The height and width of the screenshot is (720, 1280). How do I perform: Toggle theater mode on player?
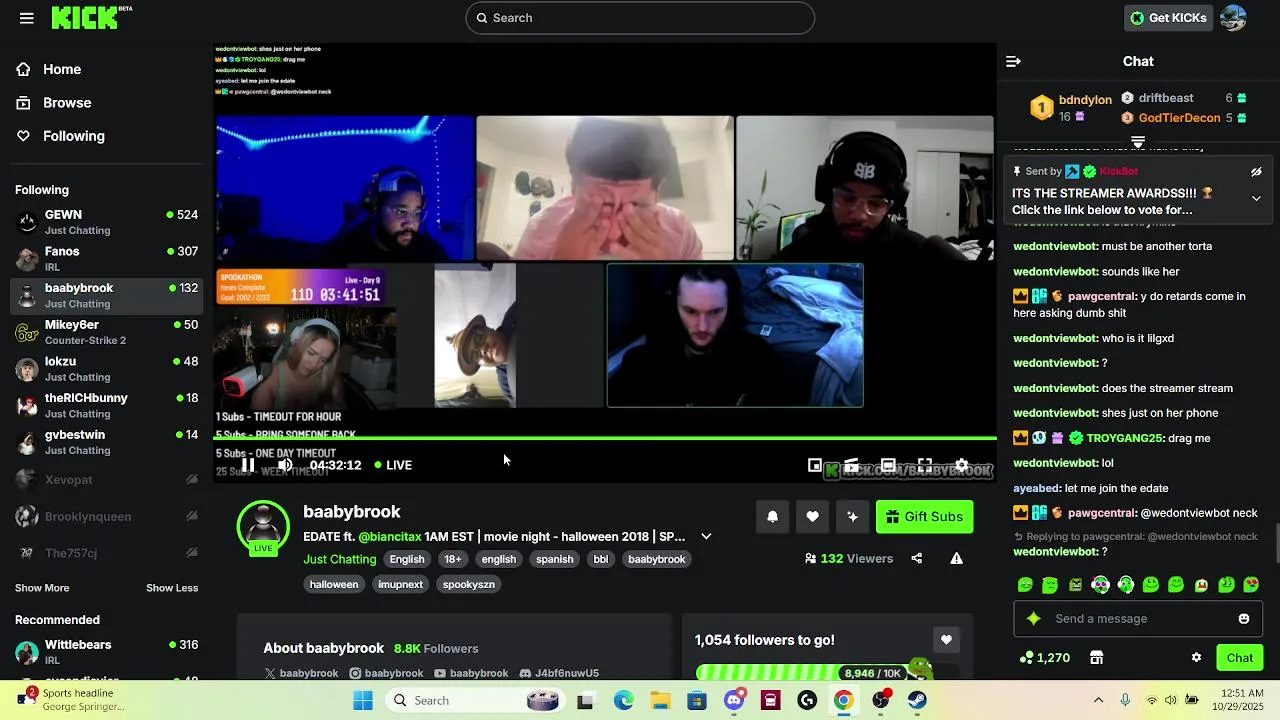[888, 466]
